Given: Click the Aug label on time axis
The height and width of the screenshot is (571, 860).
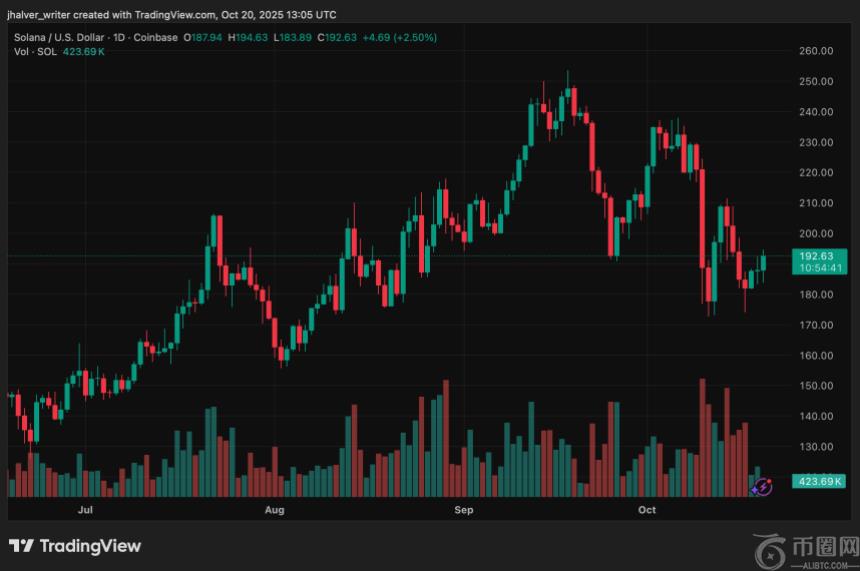Looking at the screenshot, I should click(274, 510).
